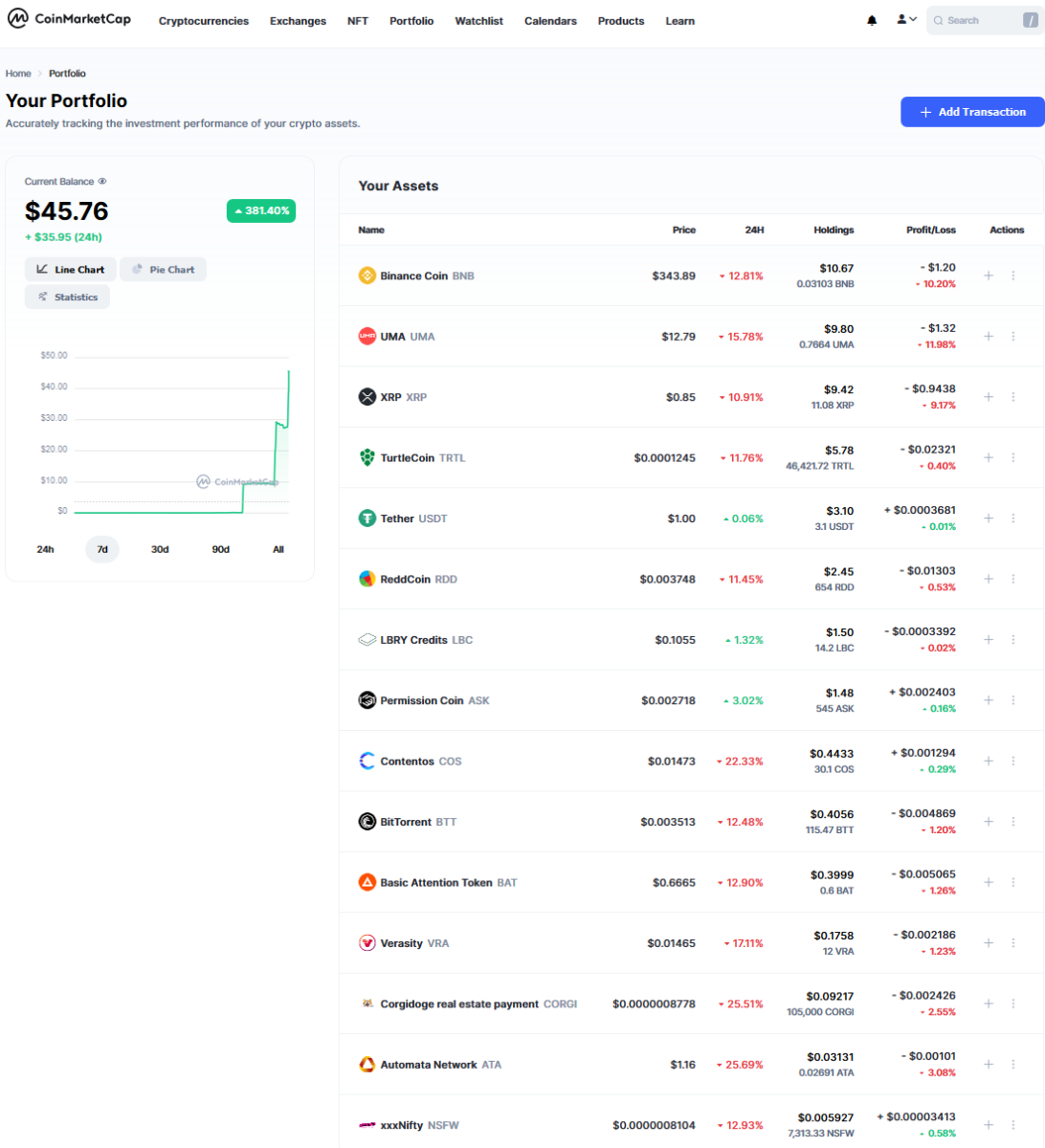Image resolution: width=1045 pixels, height=1148 pixels.
Task: Navigate Home via the breadcrumb link
Action: coord(17,73)
